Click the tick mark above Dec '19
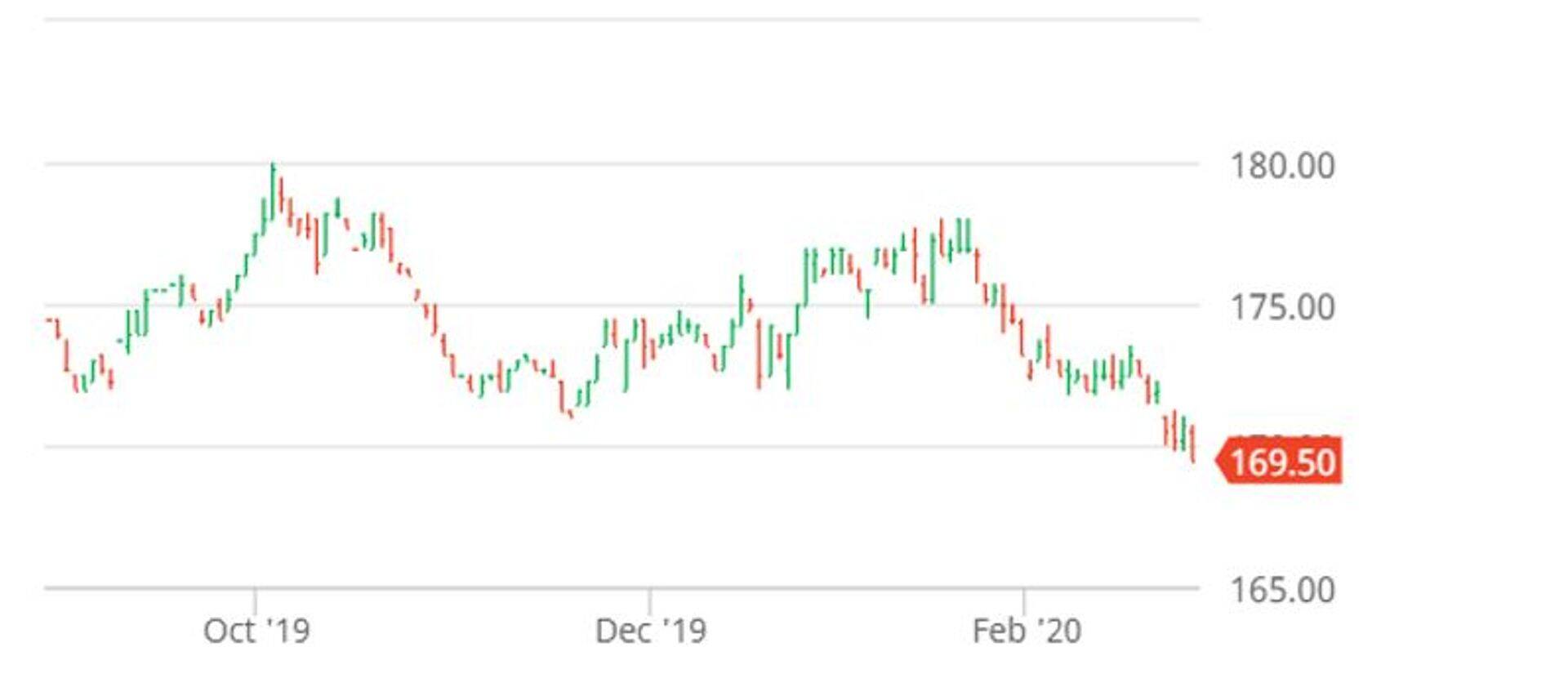This screenshot has height=683, width=1568. (650, 600)
